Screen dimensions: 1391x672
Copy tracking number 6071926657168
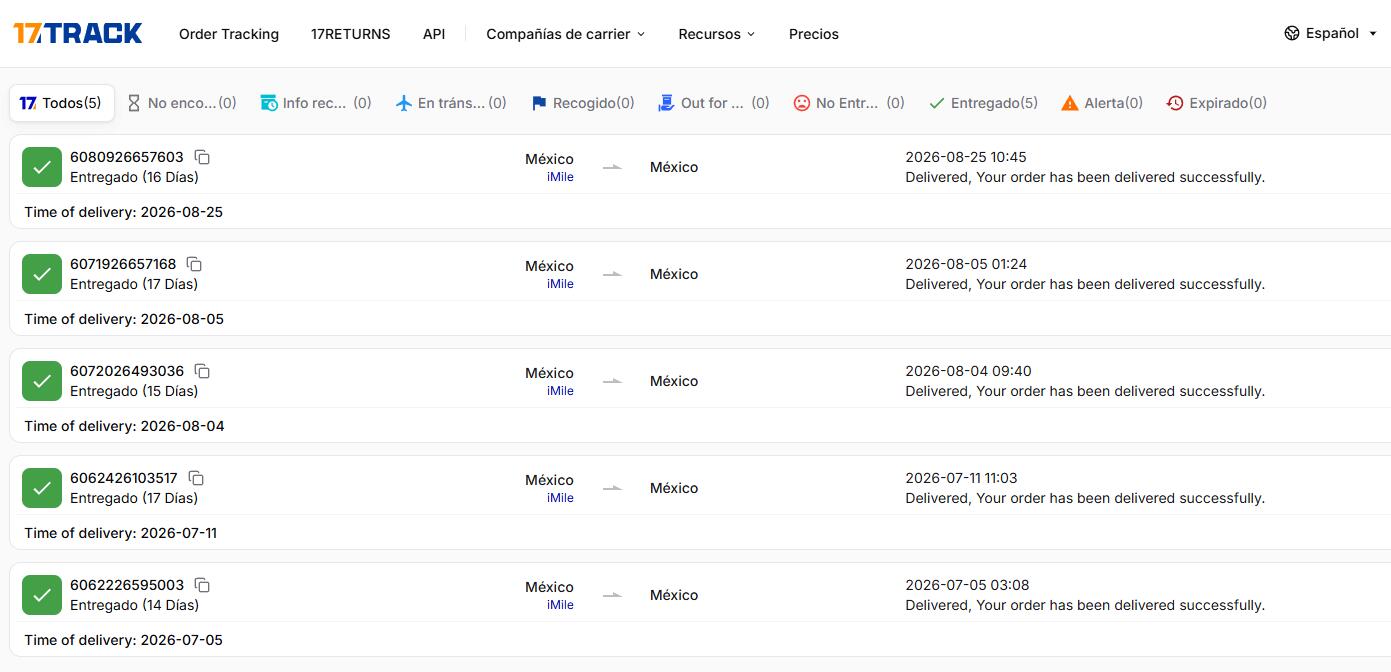coord(194,264)
